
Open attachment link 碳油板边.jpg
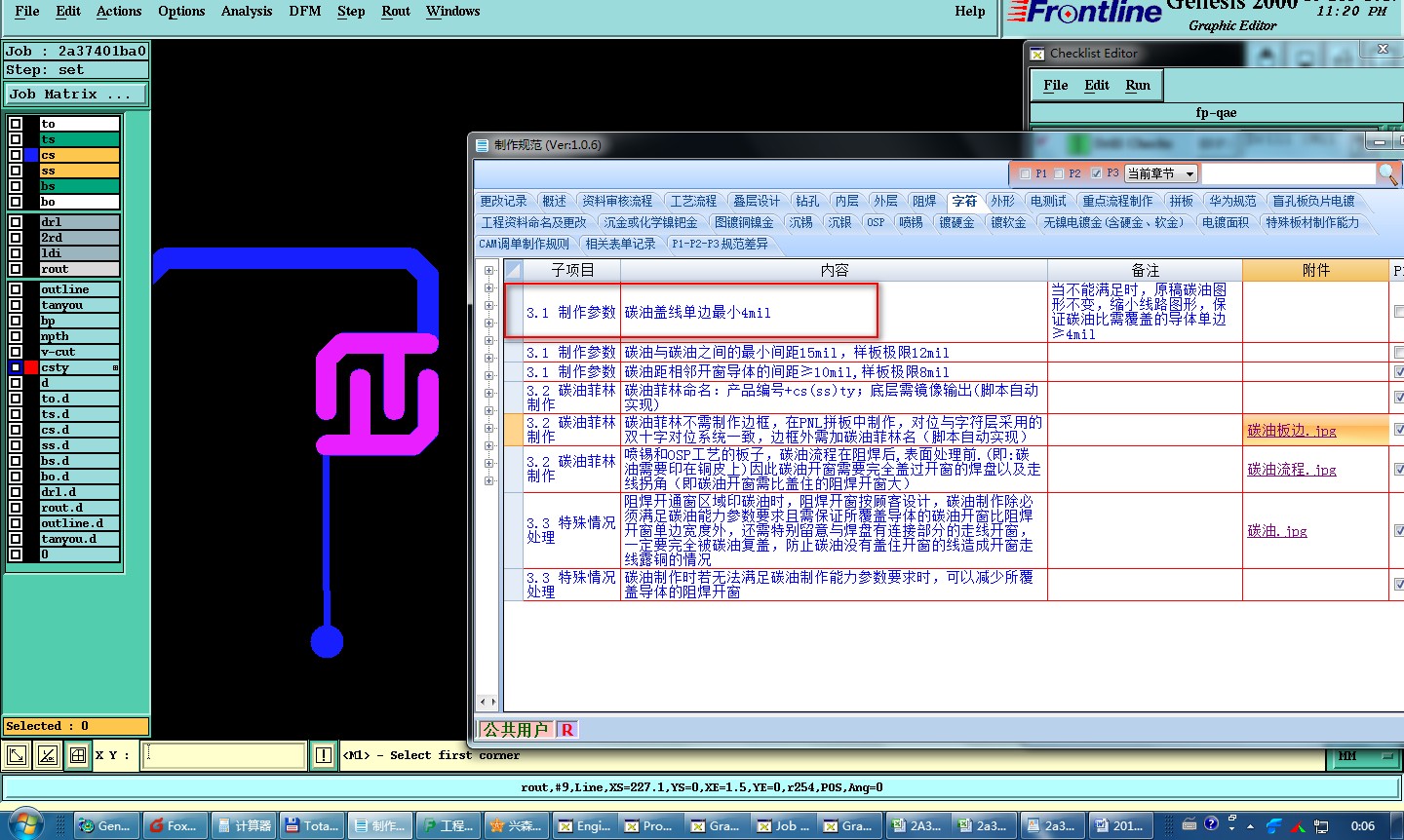[1292, 430]
